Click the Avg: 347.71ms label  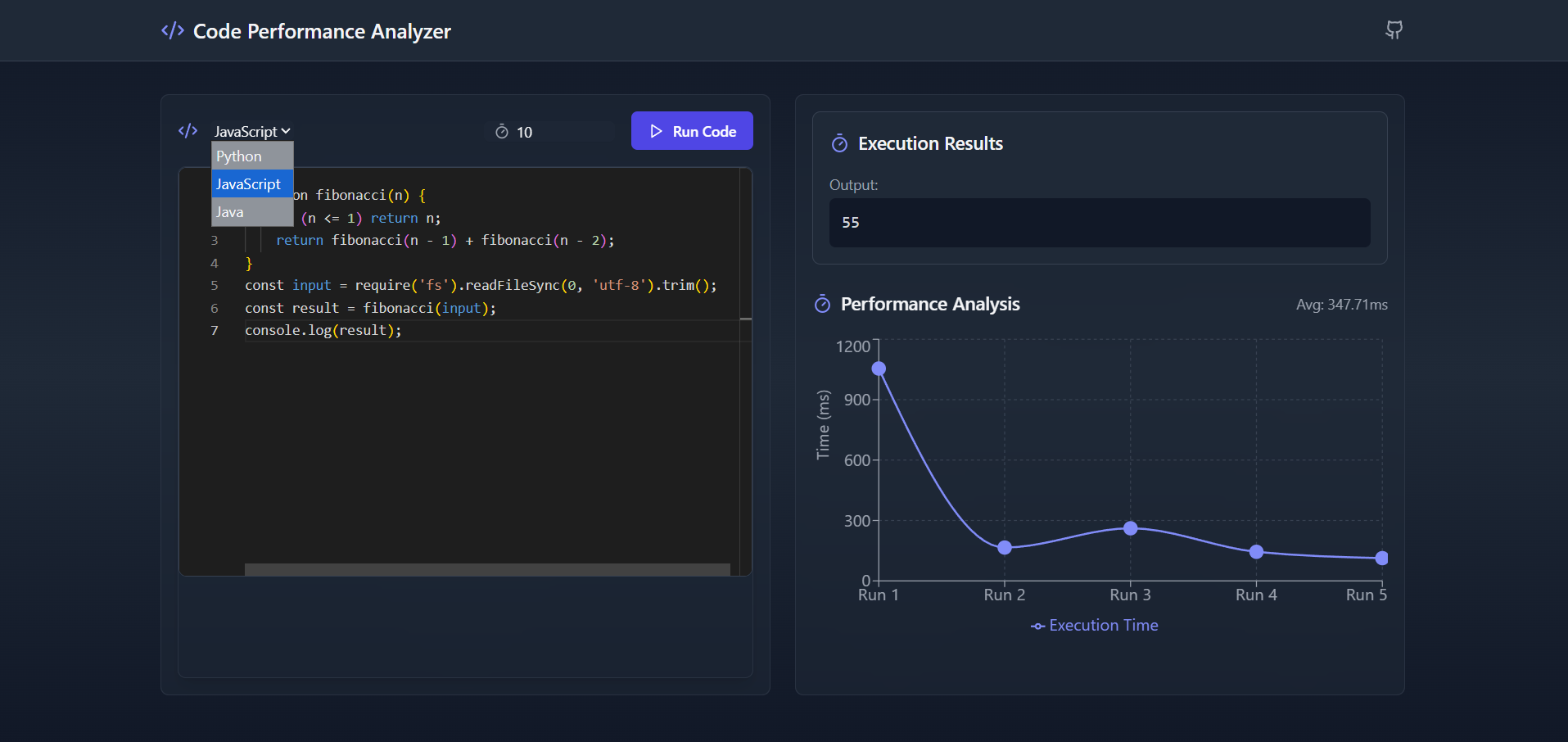[1342, 304]
